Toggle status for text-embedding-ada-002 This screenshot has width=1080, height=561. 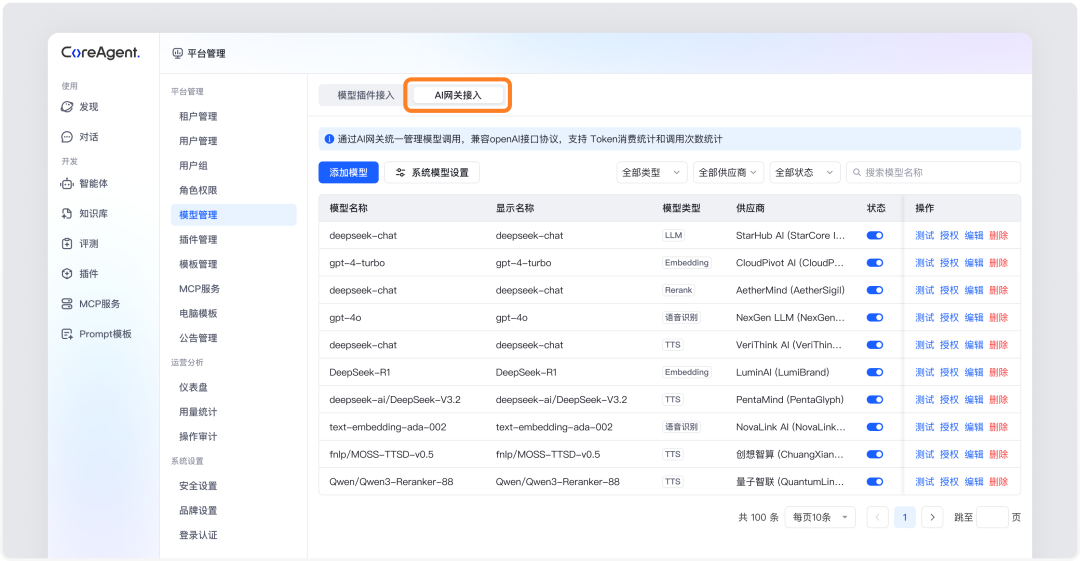[x=875, y=427]
